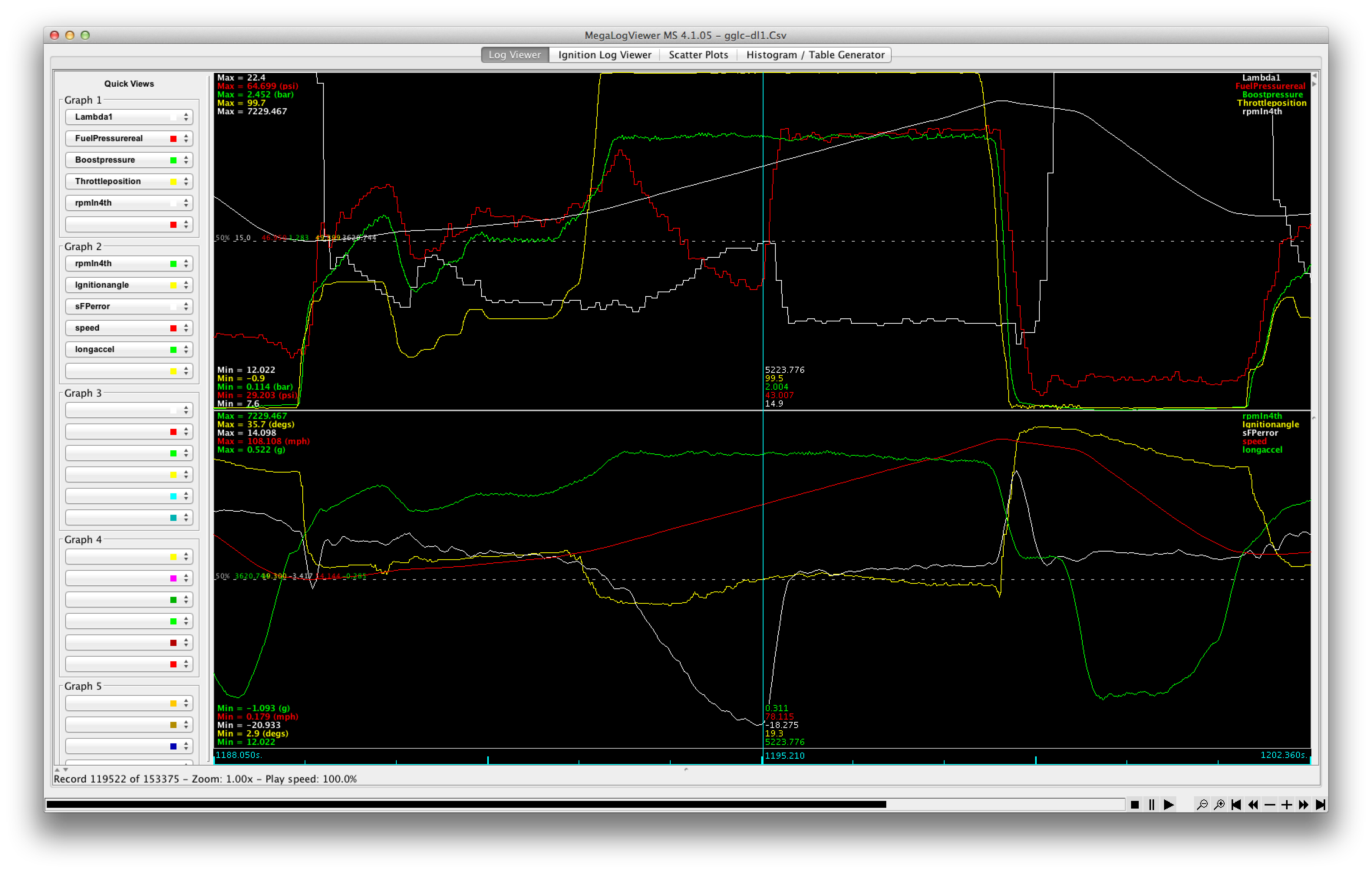Open the Ignition Log Viewer tab
1372x873 pixels.
pyautogui.click(x=604, y=55)
